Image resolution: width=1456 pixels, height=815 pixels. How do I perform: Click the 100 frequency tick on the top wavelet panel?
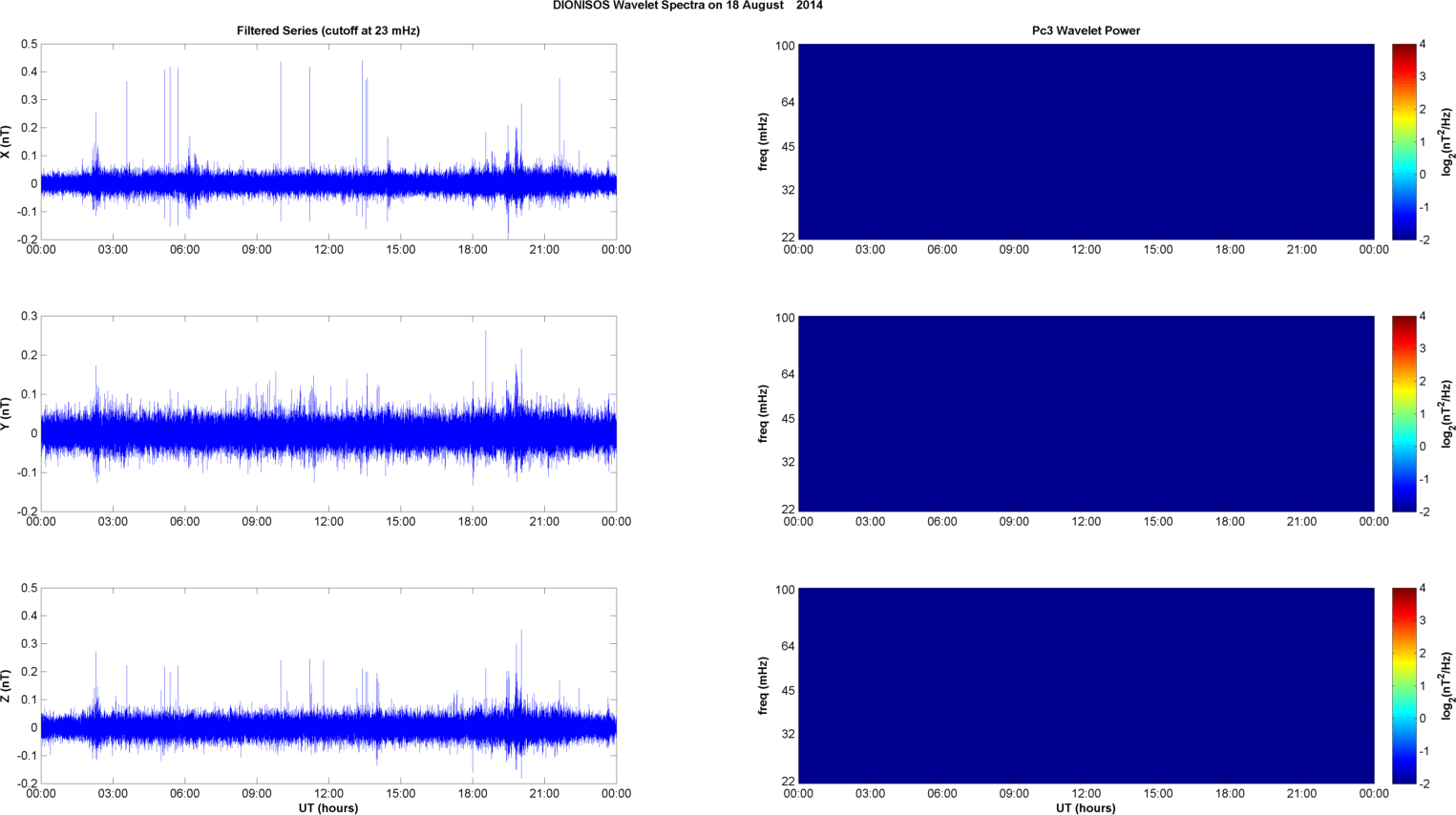[786, 46]
